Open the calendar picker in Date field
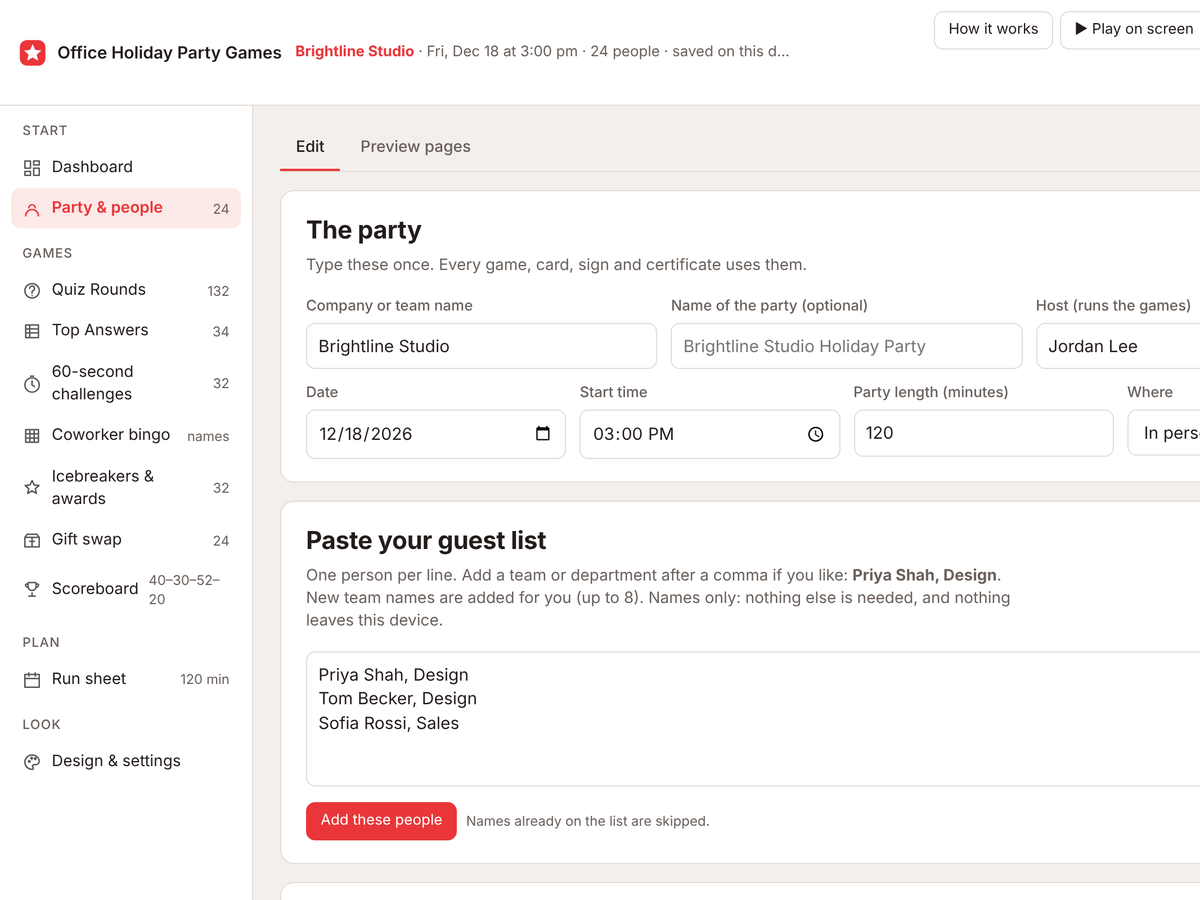The image size is (1200, 900). point(543,434)
